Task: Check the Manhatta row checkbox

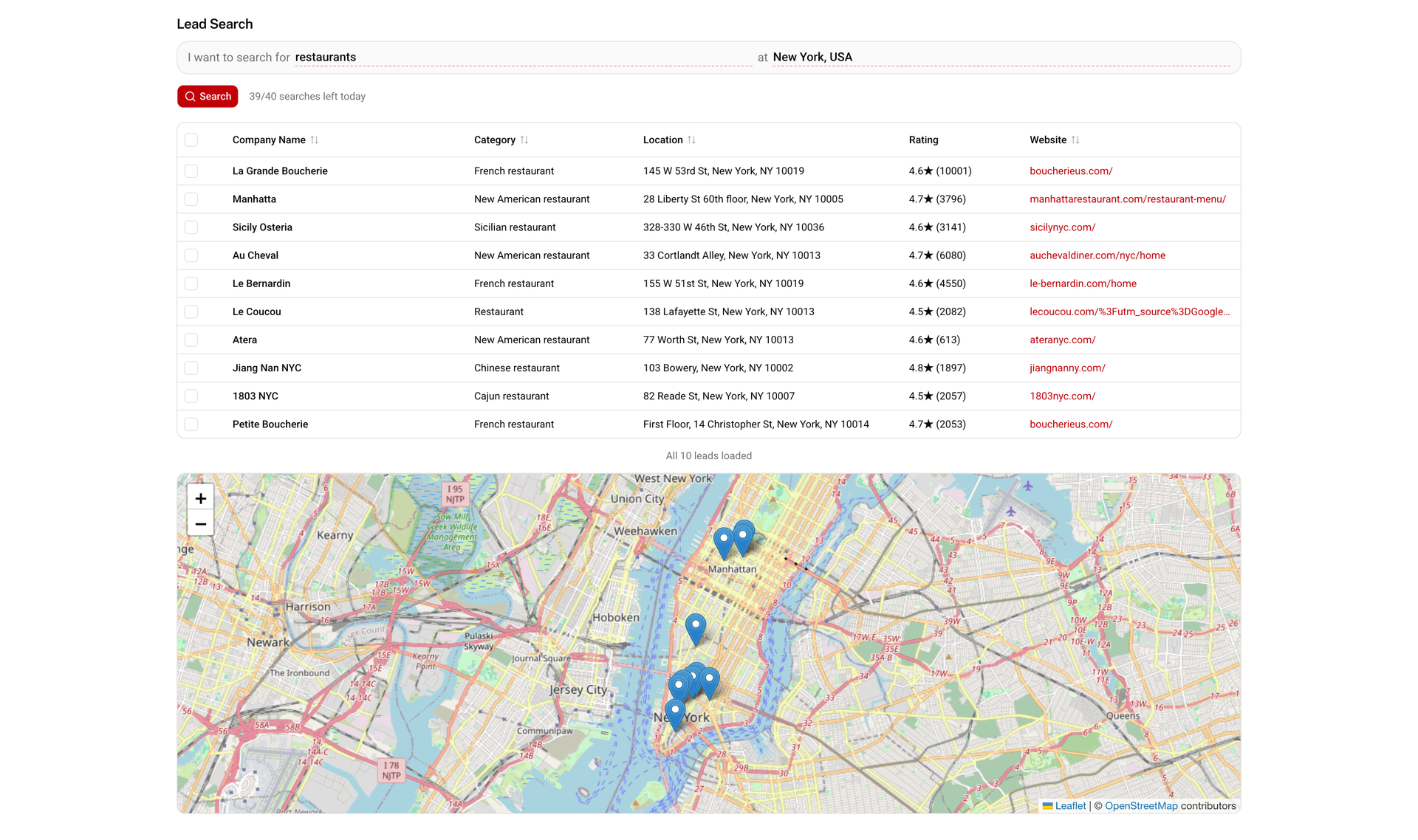Action: (x=191, y=199)
